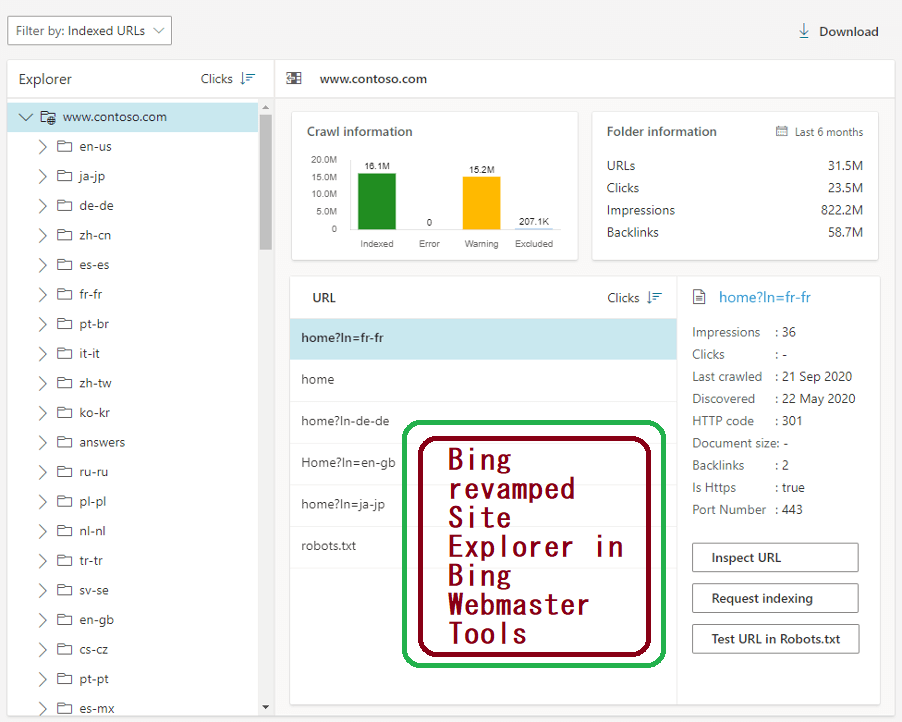This screenshot has width=902, height=722.
Task: Expand the de-de folder
Action: (43, 205)
